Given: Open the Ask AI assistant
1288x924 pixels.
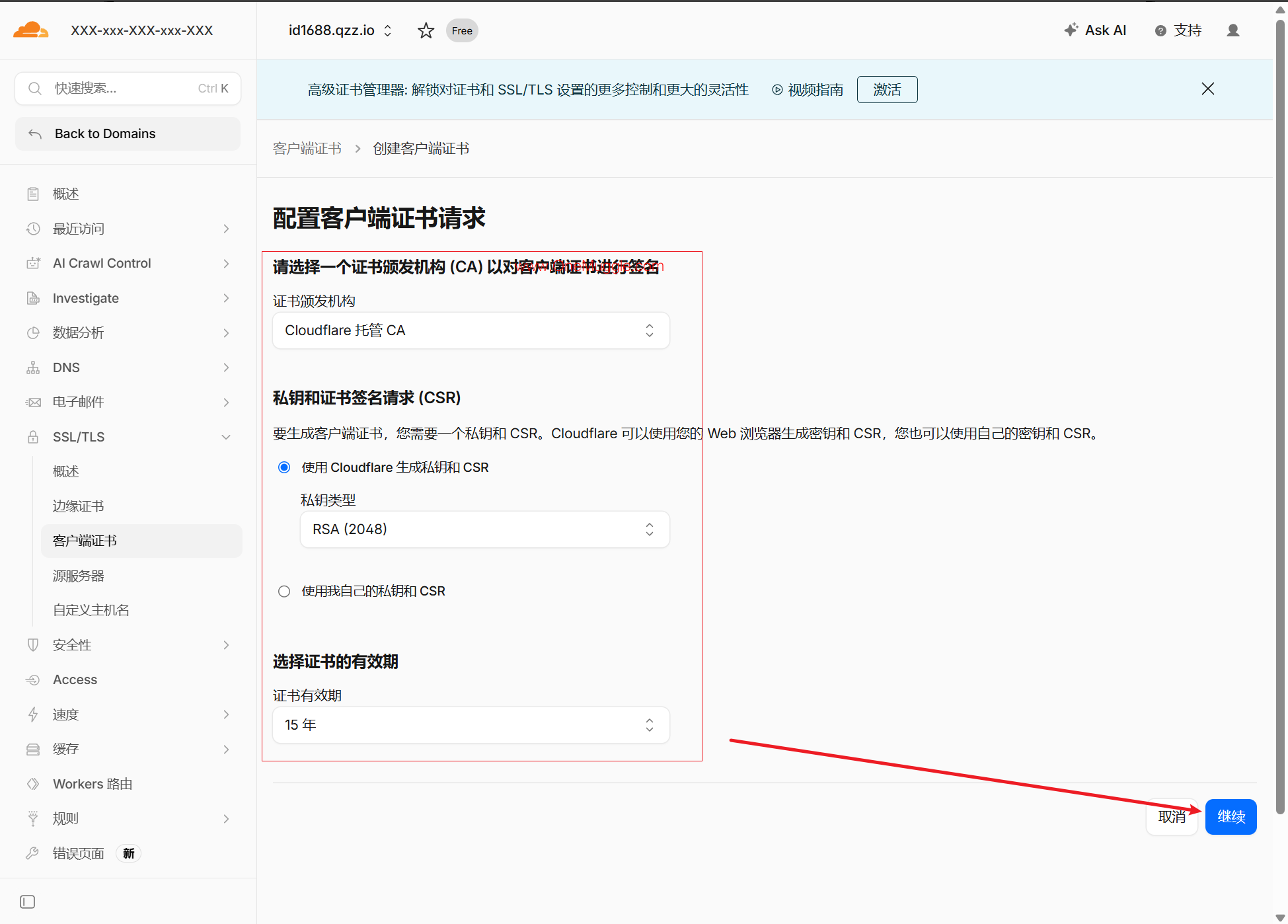Looking at the screenshot, I should [1095, 30].
